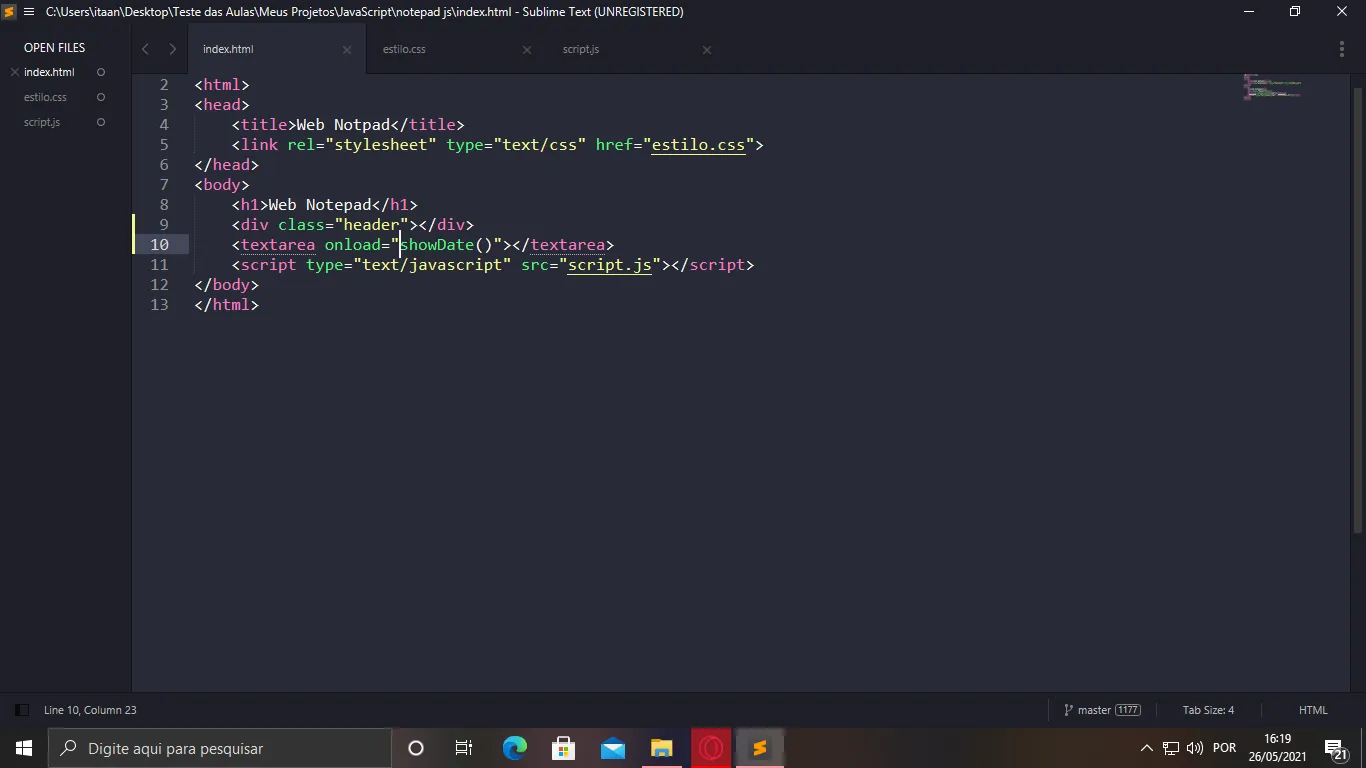1366x768 pixels.
Task: Click the hamburger menu icon in the title bar
Action: coord(28,12)
